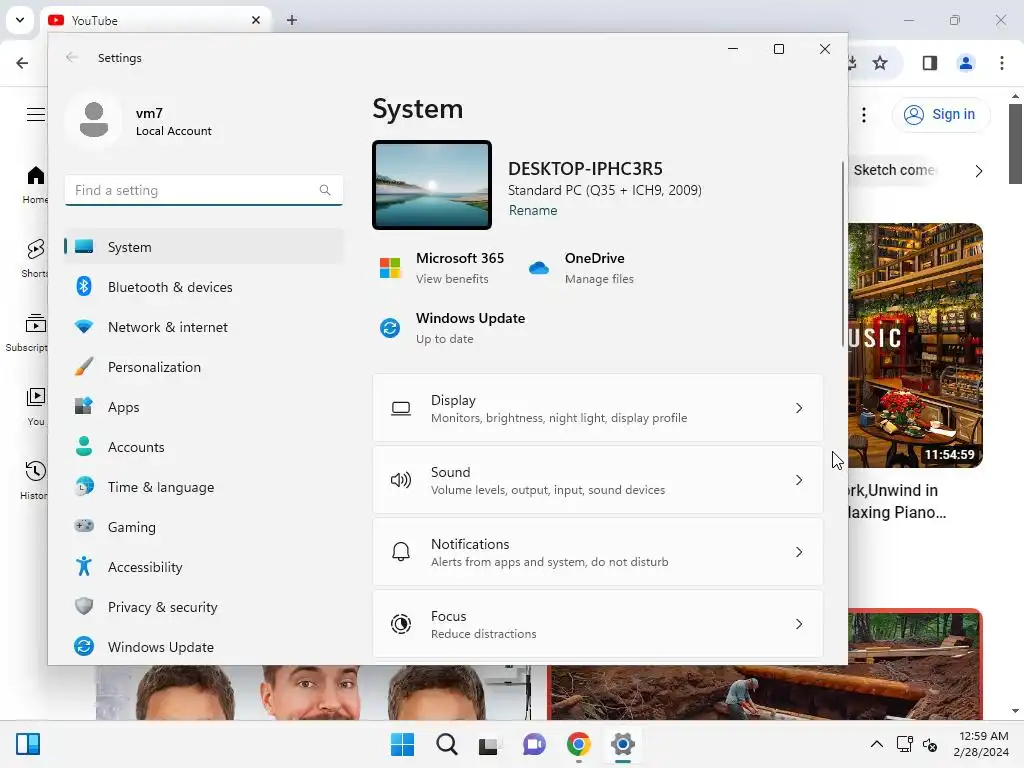The image size is (1024, 768).
Task: Click the YouTube Sign in button
Action: click(x=940, y=114)
